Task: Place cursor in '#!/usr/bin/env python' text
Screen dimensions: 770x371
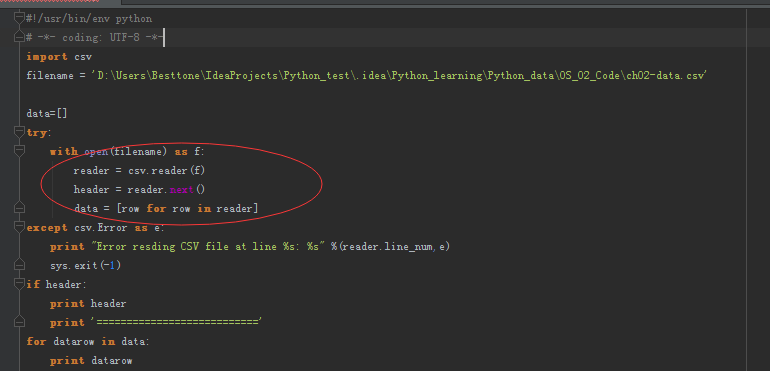Action: click(x=89, y=19)
